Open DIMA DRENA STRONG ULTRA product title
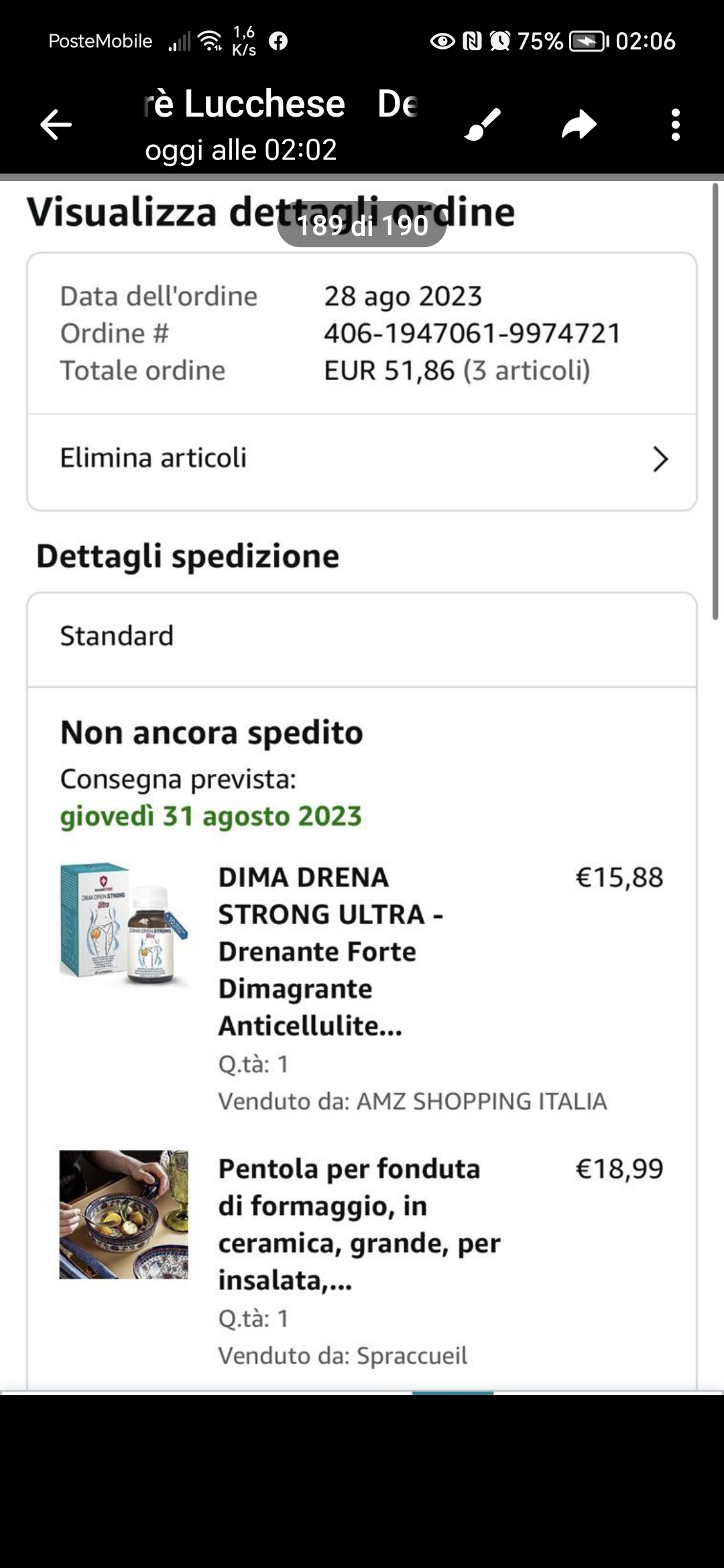The image size is (724, 1568). pyautogui.click(x=330, y=952)
